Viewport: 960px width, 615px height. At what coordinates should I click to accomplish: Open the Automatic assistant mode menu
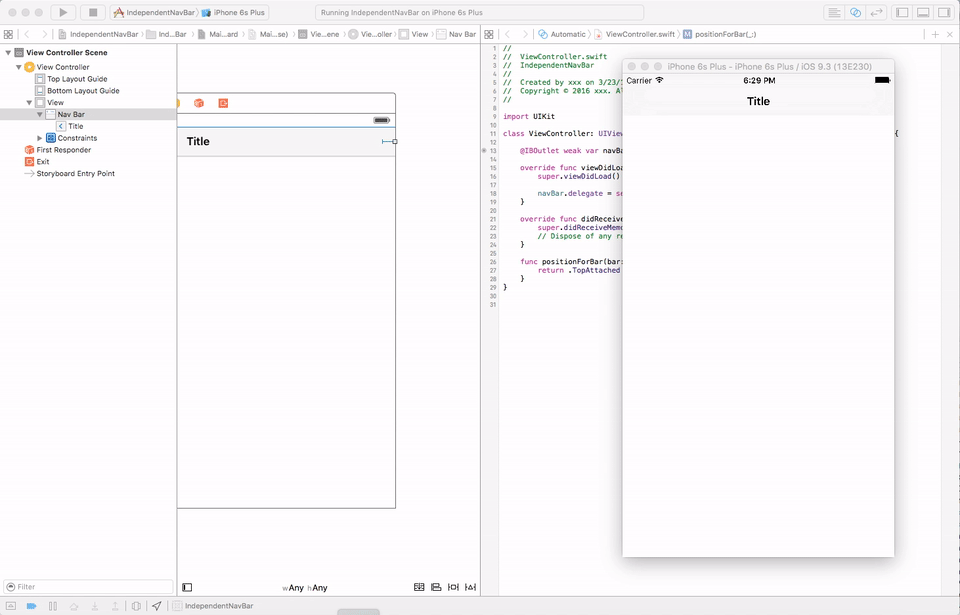[x=562, y=34]
